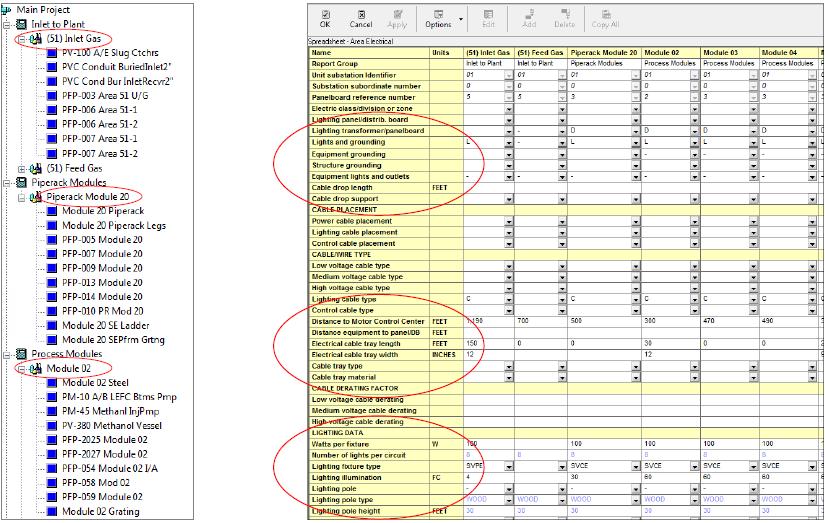
Task: Select Module 20 SE Ladder icon
Action: tap(52, 326)
